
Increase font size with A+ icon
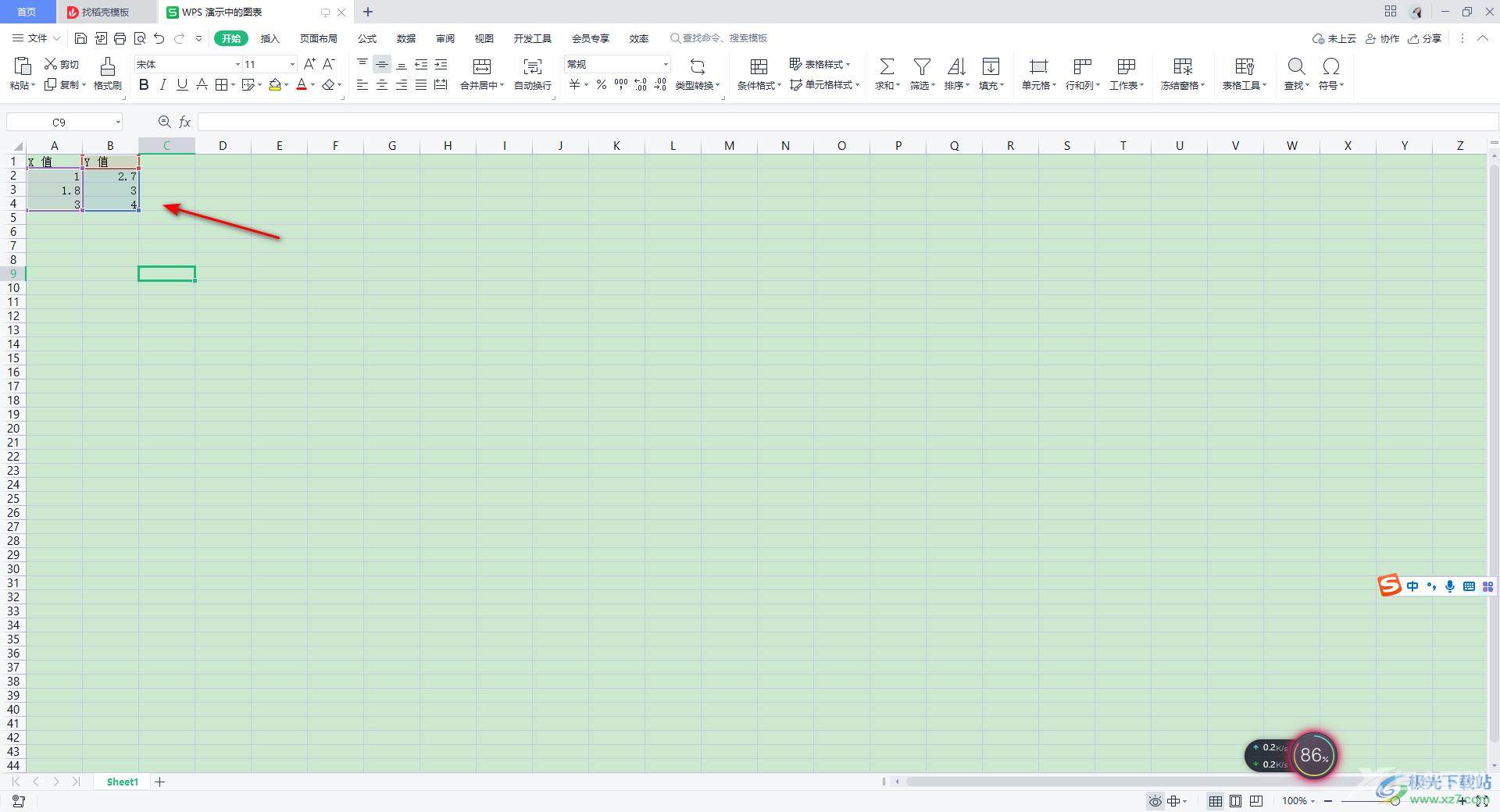pos(309,64)
